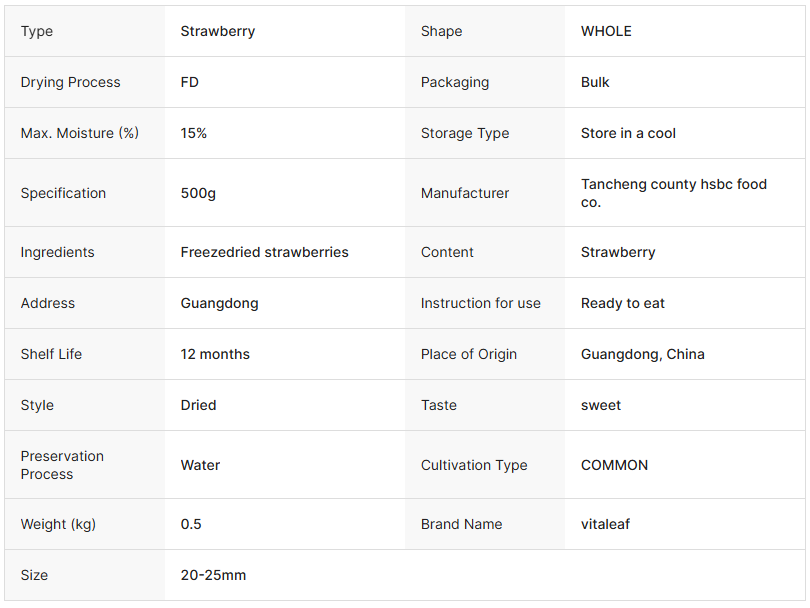The width and height of the screenshot is (810, 608).
Task: Click the Tancheng county hsbc food manufacturer
Action: 673,193
